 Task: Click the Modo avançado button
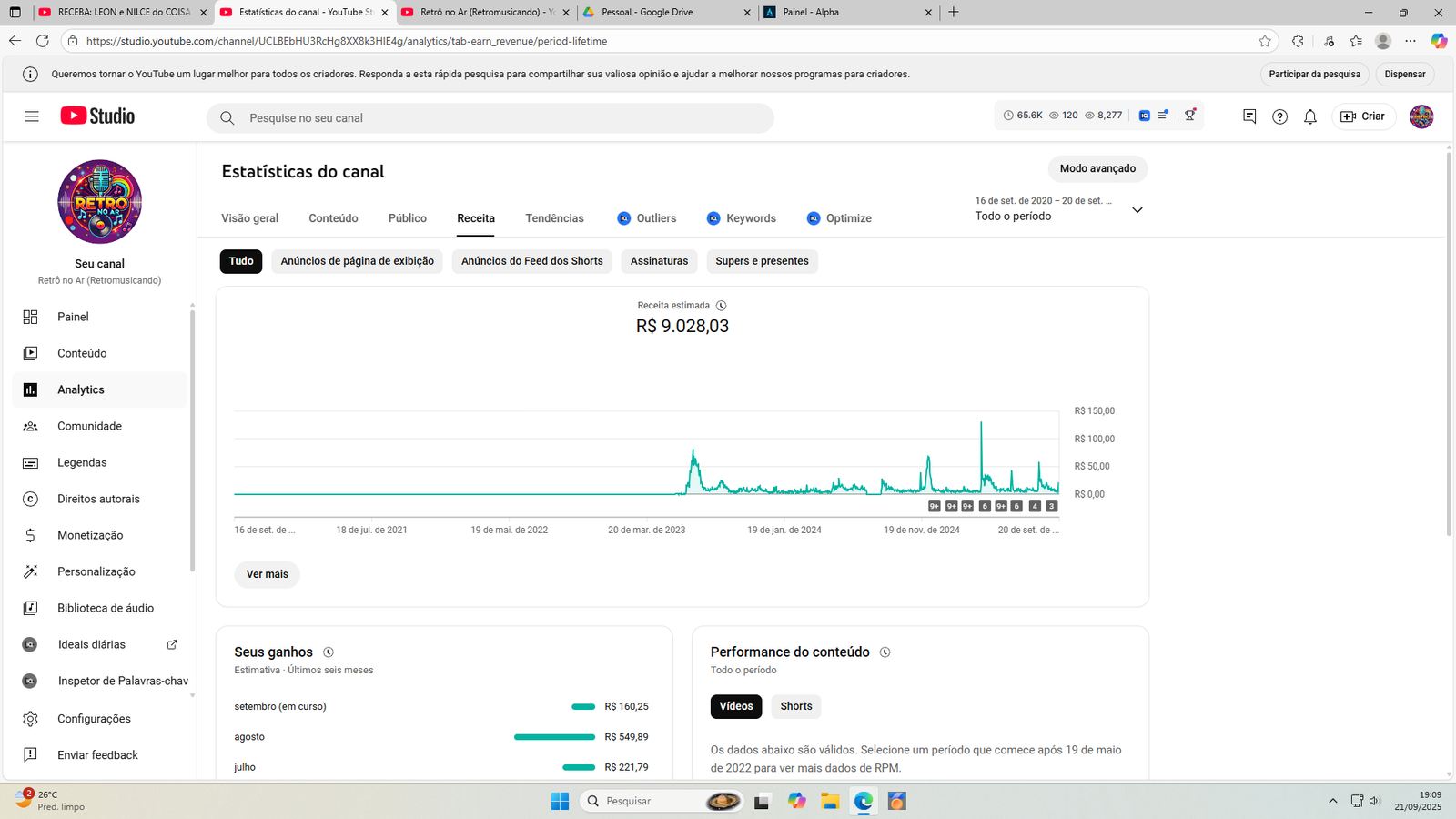[1098, 168]
